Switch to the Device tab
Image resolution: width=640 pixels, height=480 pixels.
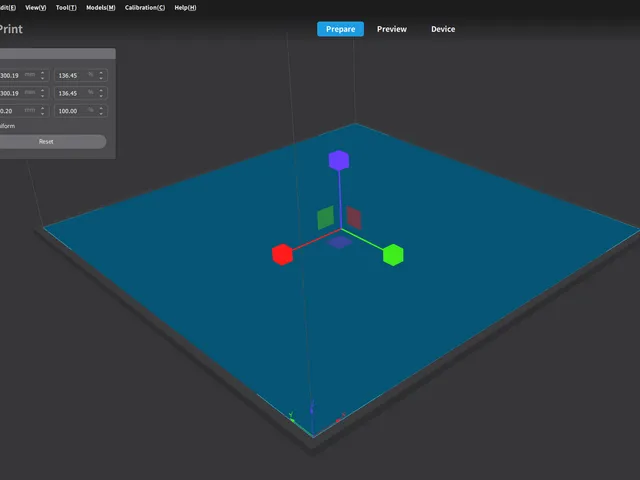(x=443, y=29)
